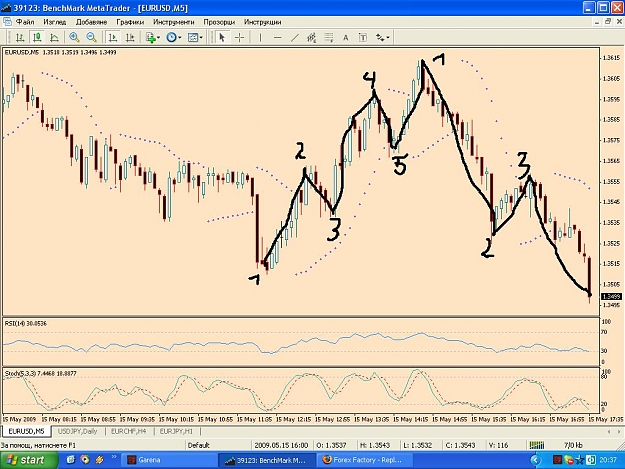Click the Templates icon
Image resolution: width=625 pixels, height=469 pixels.
click(193, 37)
